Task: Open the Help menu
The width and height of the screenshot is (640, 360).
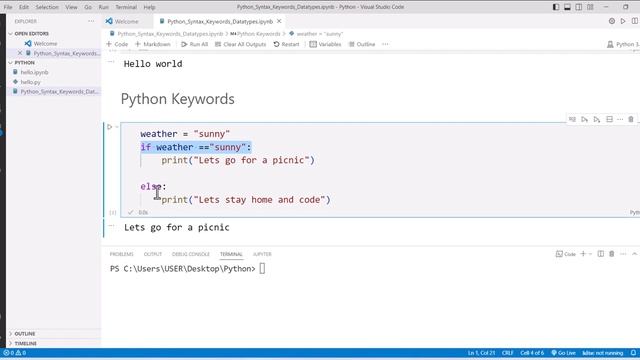Action: (149, 7)
